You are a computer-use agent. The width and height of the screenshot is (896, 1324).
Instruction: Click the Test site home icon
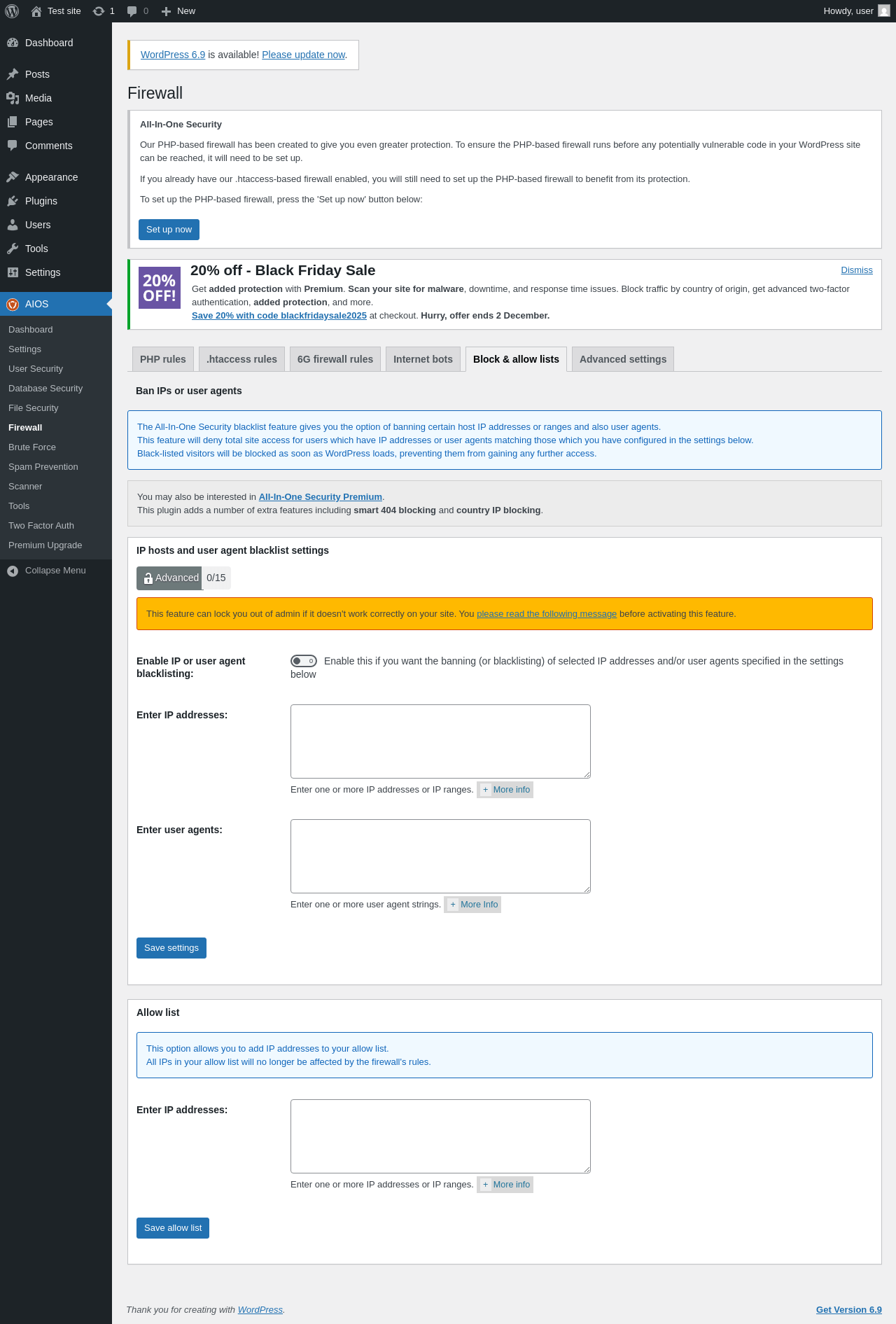pyautogui.click(x=36, y=11)
